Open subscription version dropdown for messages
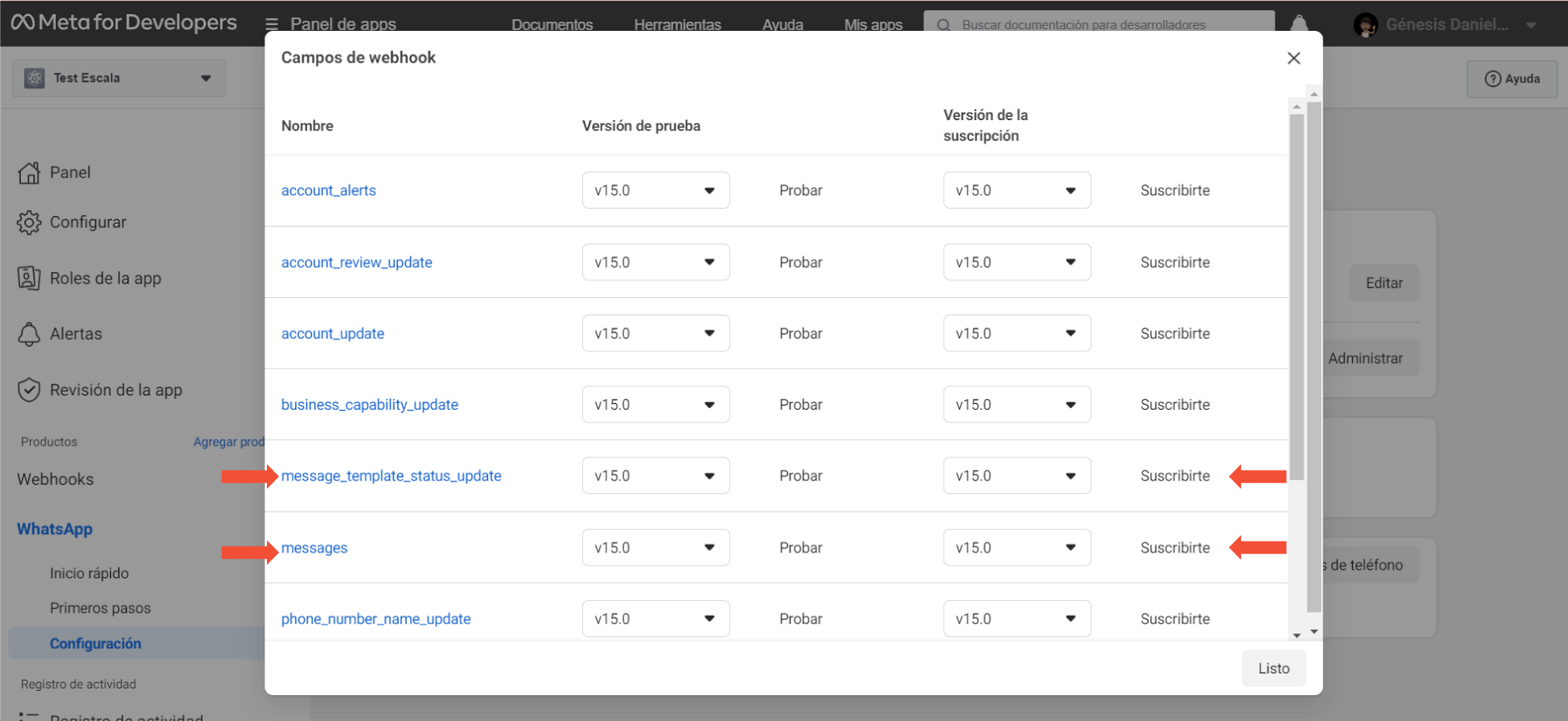The height and width of the screenshot is (721, 1568). point(1017,547)
